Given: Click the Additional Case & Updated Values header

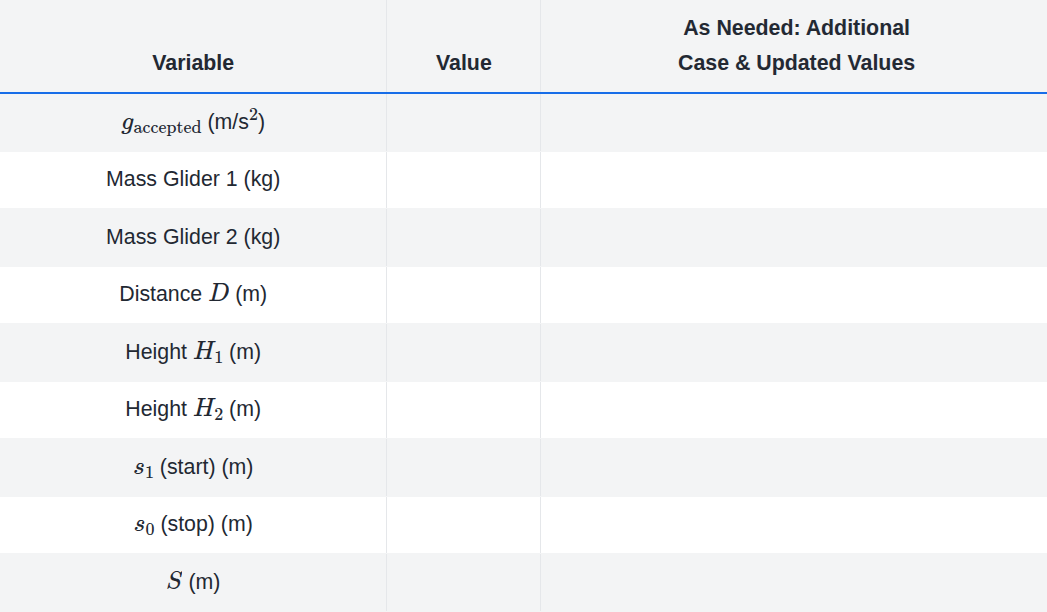Looking at the screenshot, I should click(x=796, y=46).
